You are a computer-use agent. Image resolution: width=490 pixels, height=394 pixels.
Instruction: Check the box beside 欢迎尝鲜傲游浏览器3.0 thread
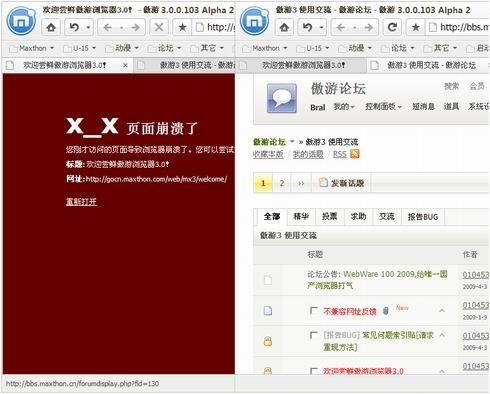click(x=313, y=371)
